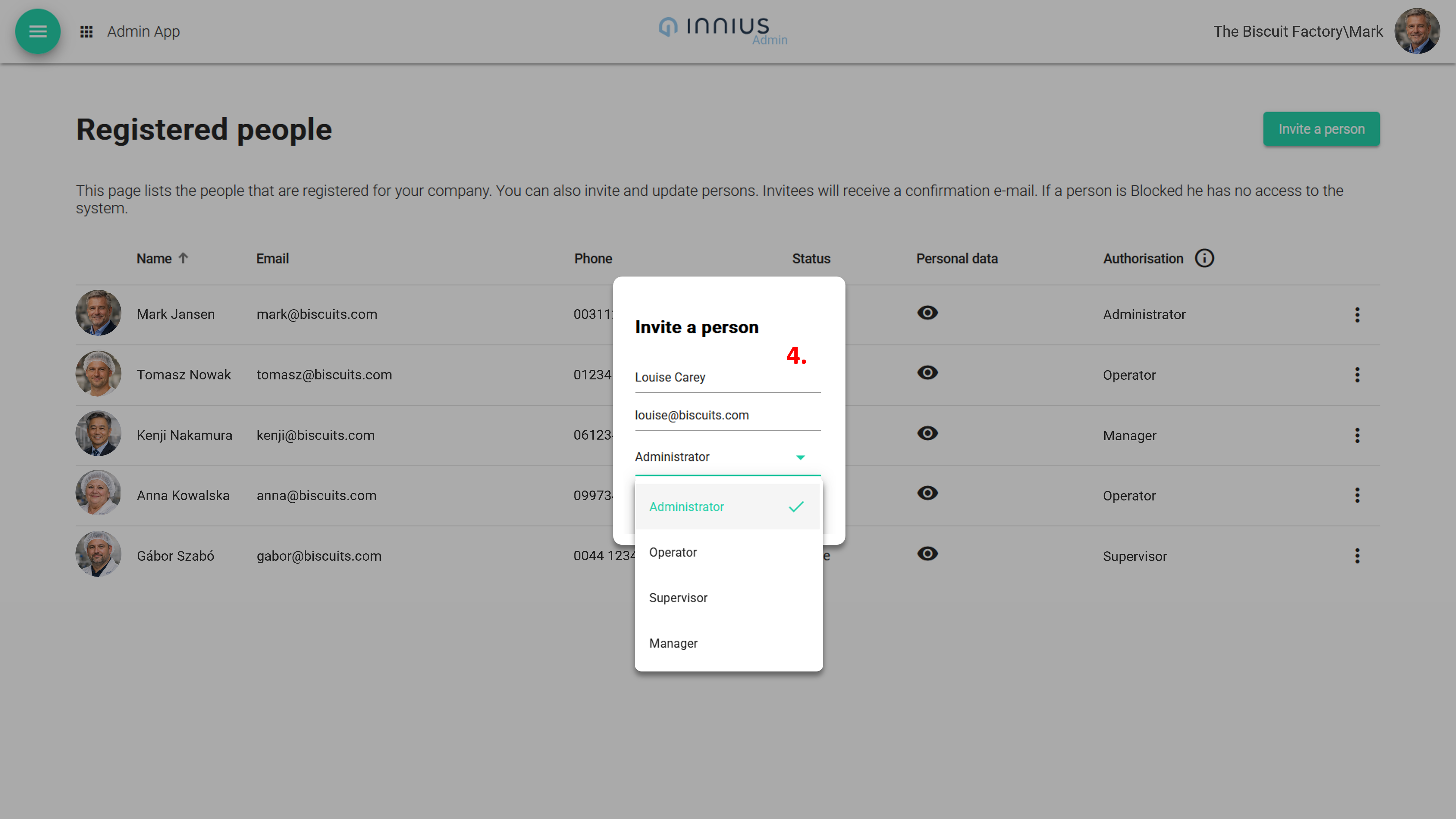
Task: Collapse the Administrator role dropdown arrow
Action: pos(800,457)
